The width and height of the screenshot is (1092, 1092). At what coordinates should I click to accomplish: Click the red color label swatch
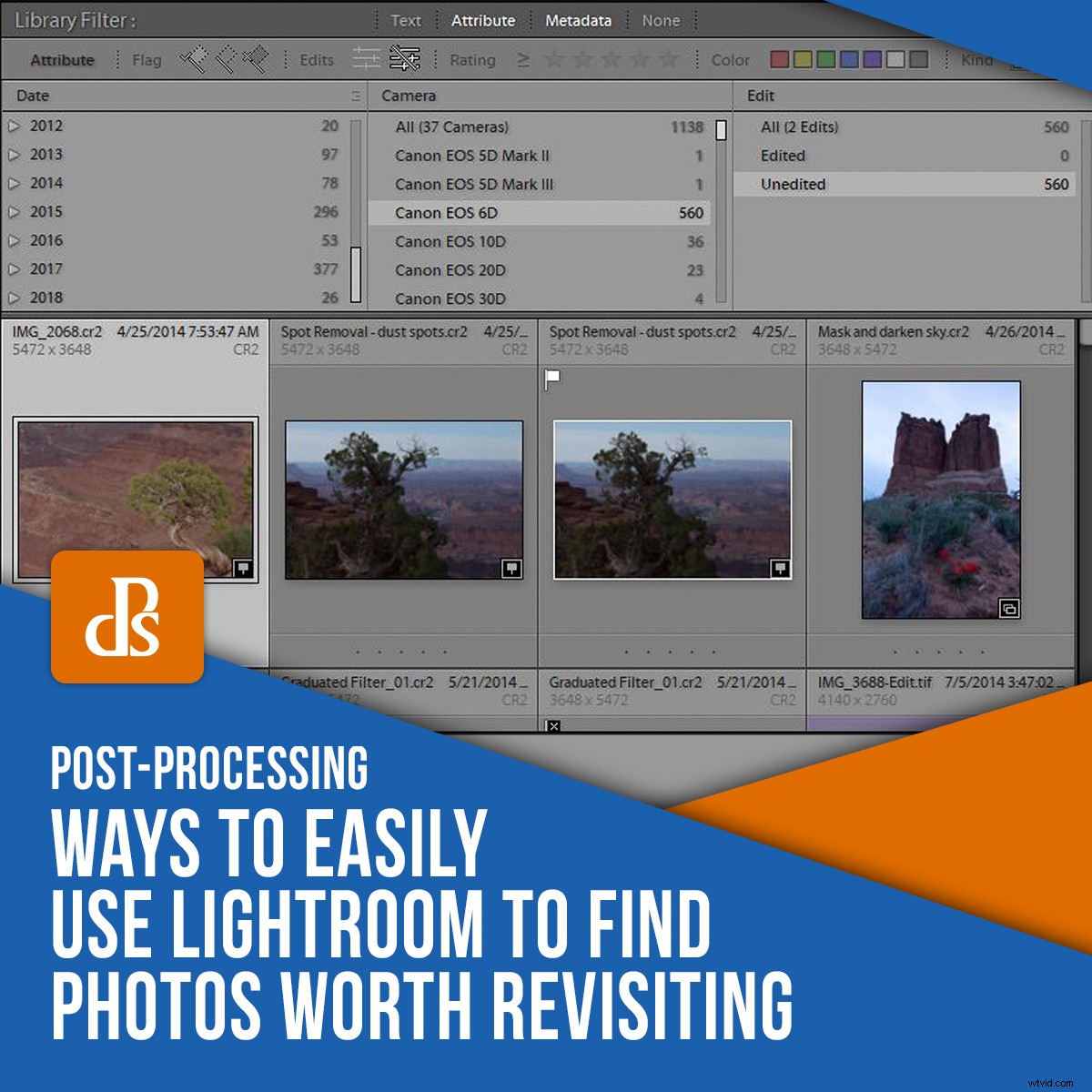coord(781,59)
